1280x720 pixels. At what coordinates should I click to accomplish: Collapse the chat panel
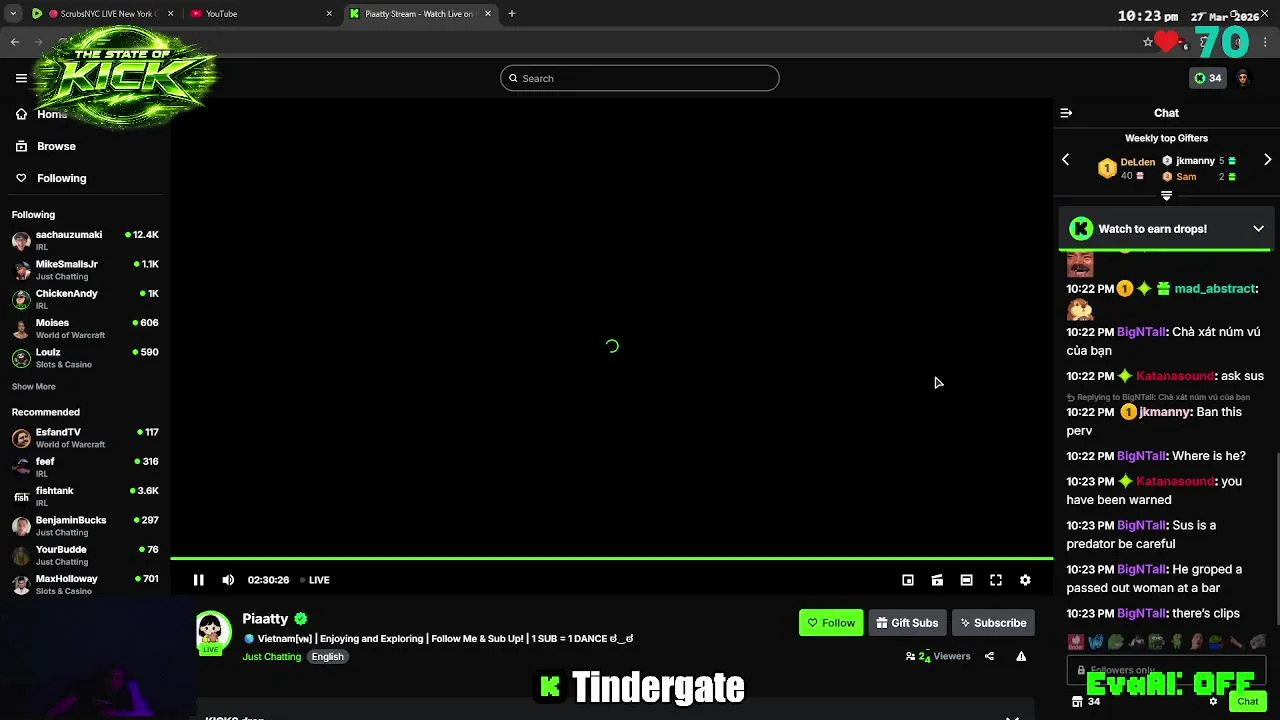pyautogui.click(x=1066, y=113)
